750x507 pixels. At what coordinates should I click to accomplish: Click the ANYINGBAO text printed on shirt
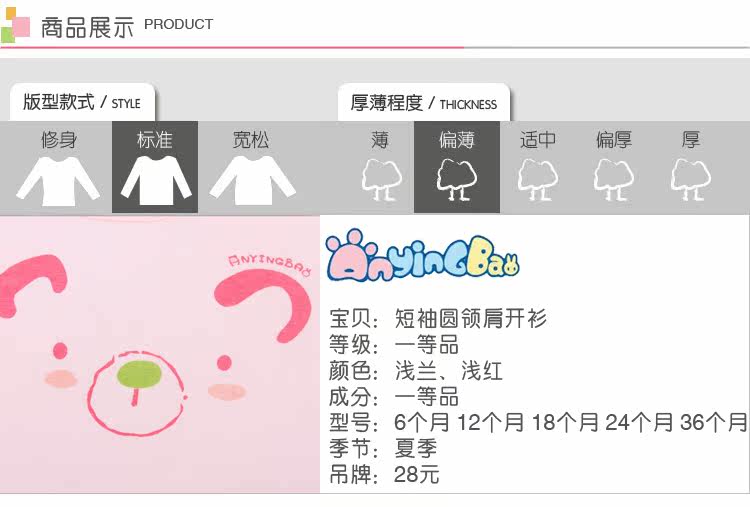point(270,266)
